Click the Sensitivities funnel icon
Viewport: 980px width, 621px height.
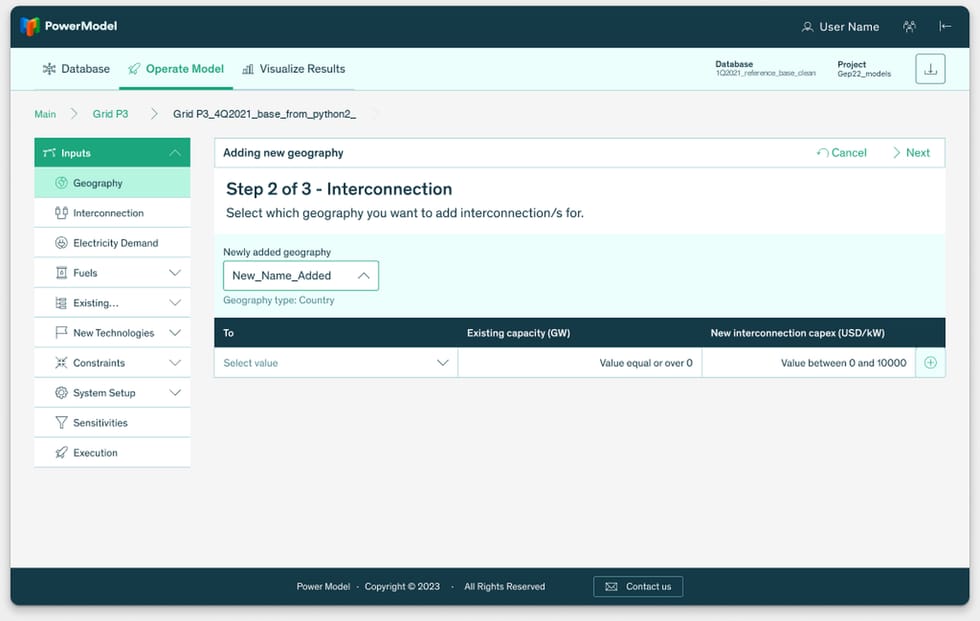click(x=61, y=423)
